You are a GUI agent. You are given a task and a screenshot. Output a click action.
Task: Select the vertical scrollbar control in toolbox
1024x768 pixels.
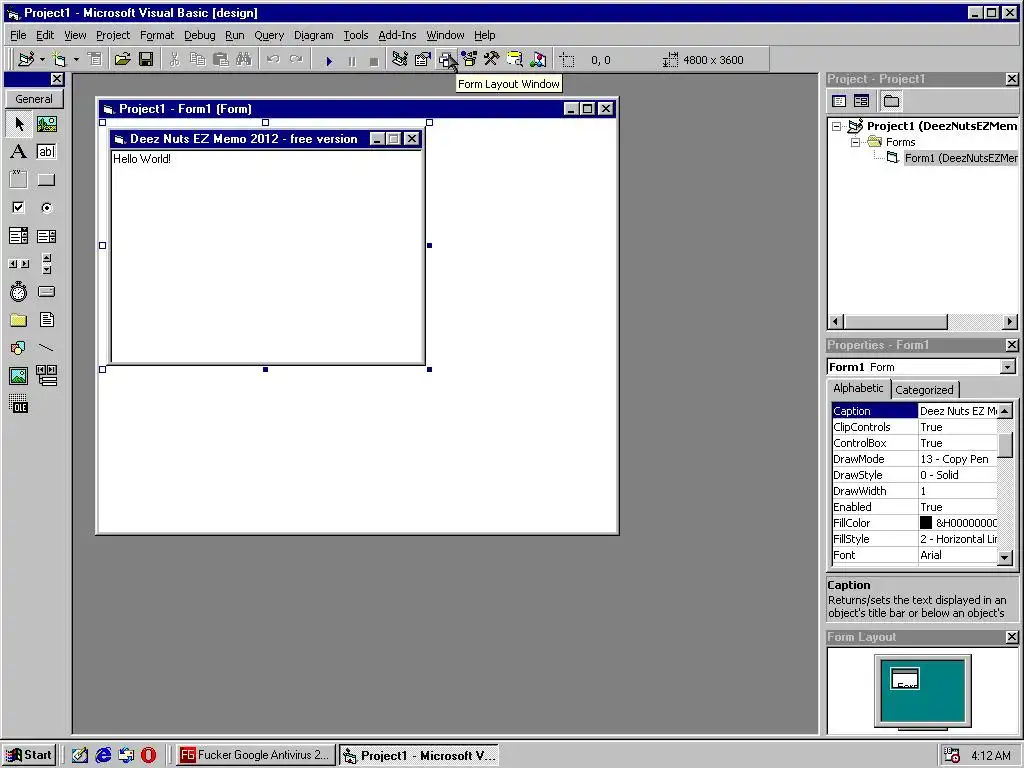[46, 264]
